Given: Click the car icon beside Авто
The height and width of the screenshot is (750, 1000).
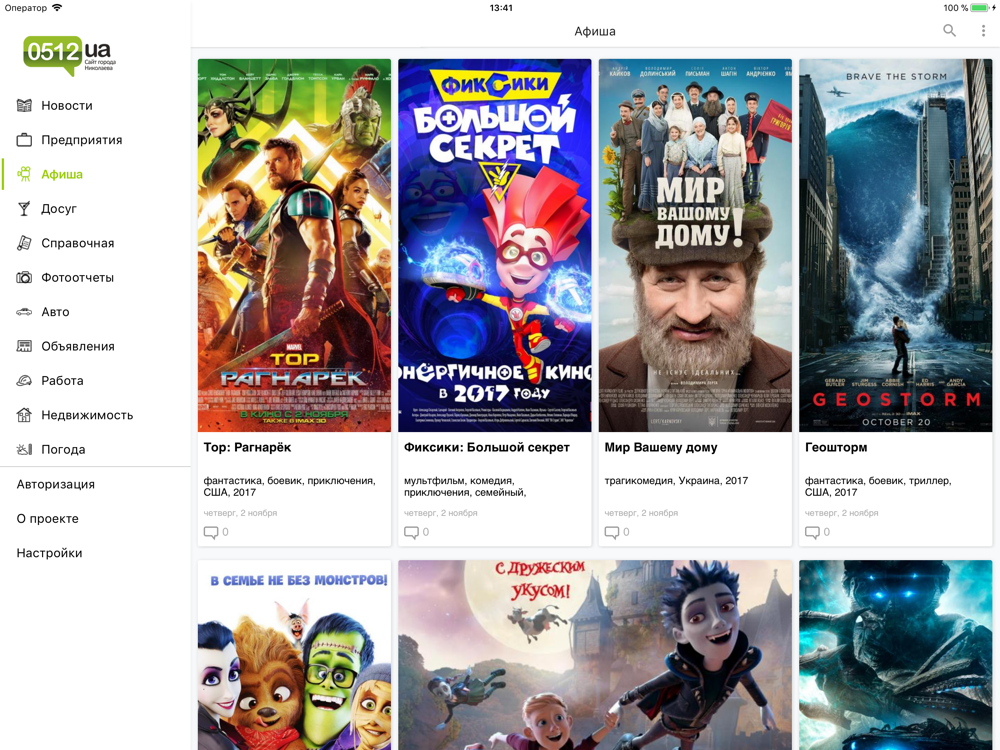Looking at the screenshot, I should [24, 312].
